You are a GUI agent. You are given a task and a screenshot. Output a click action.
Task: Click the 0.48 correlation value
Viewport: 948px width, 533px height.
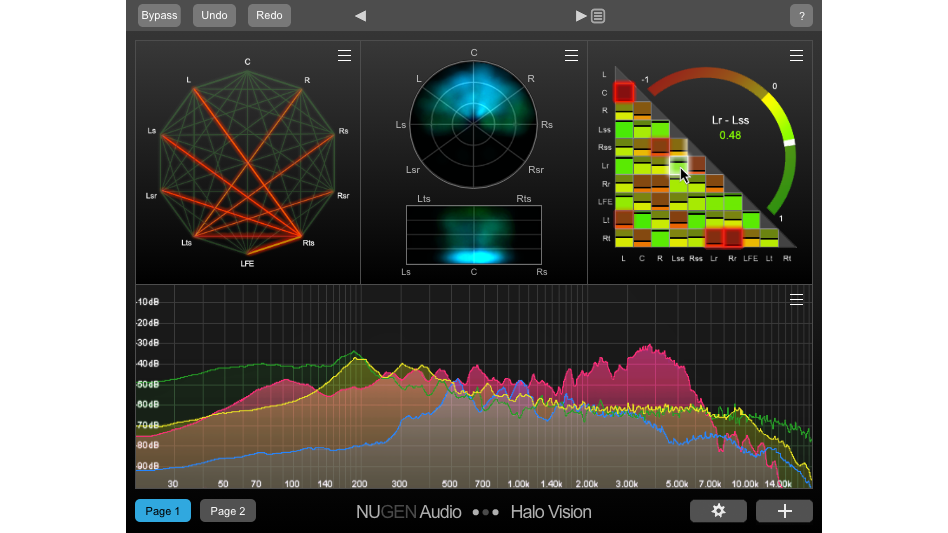click(730, 135)
